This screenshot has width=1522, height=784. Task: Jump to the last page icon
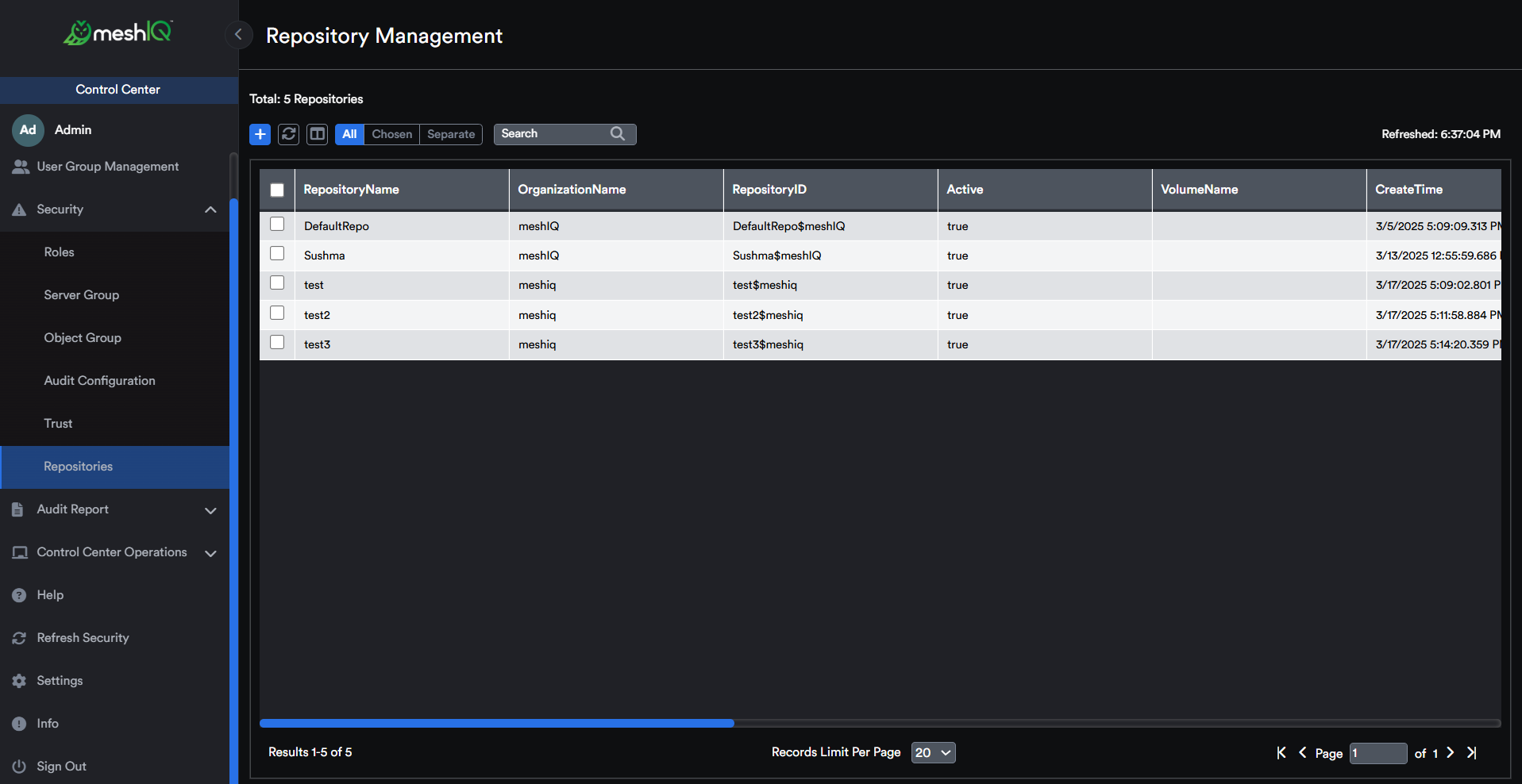click(x=1471, y=752)
